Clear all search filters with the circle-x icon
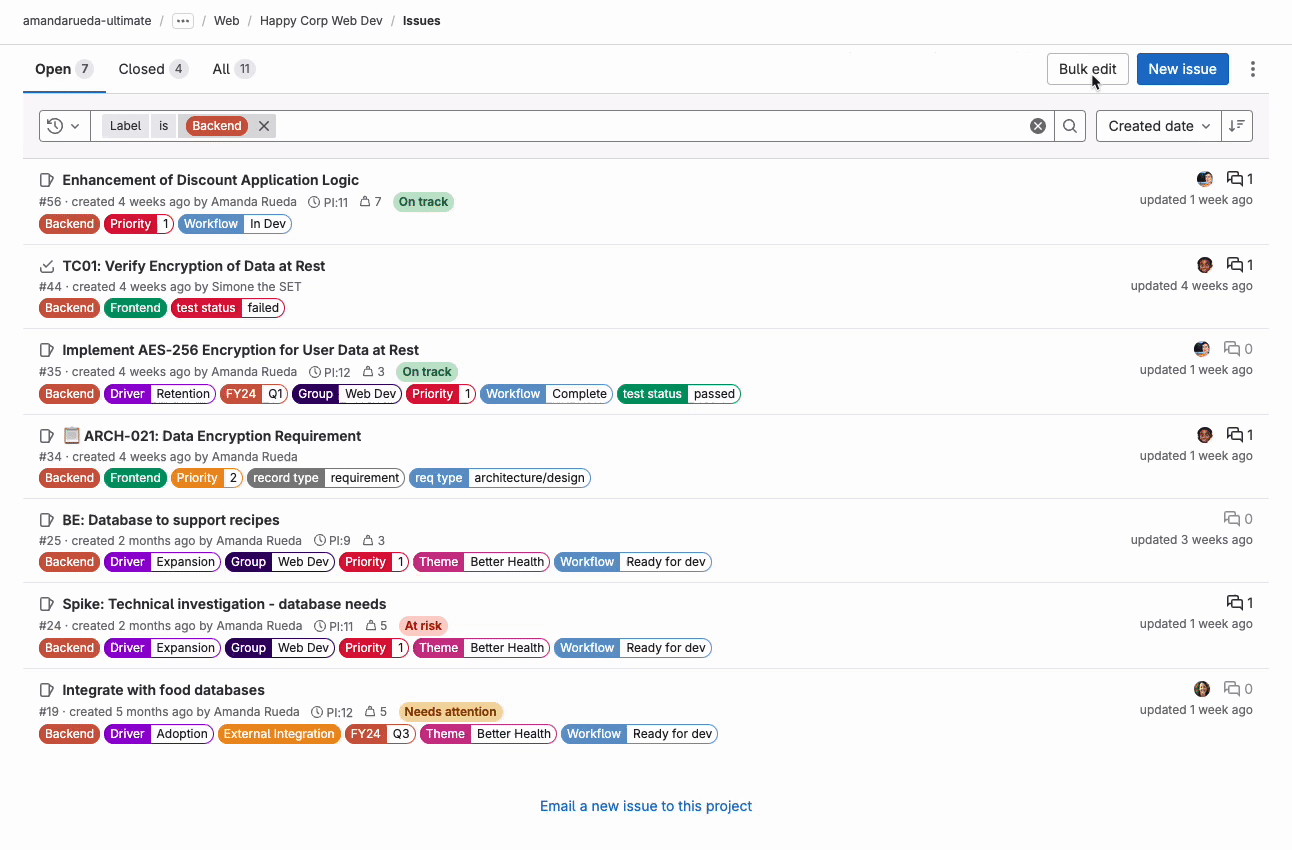 pyautogui.click(x=1037, y=125)
